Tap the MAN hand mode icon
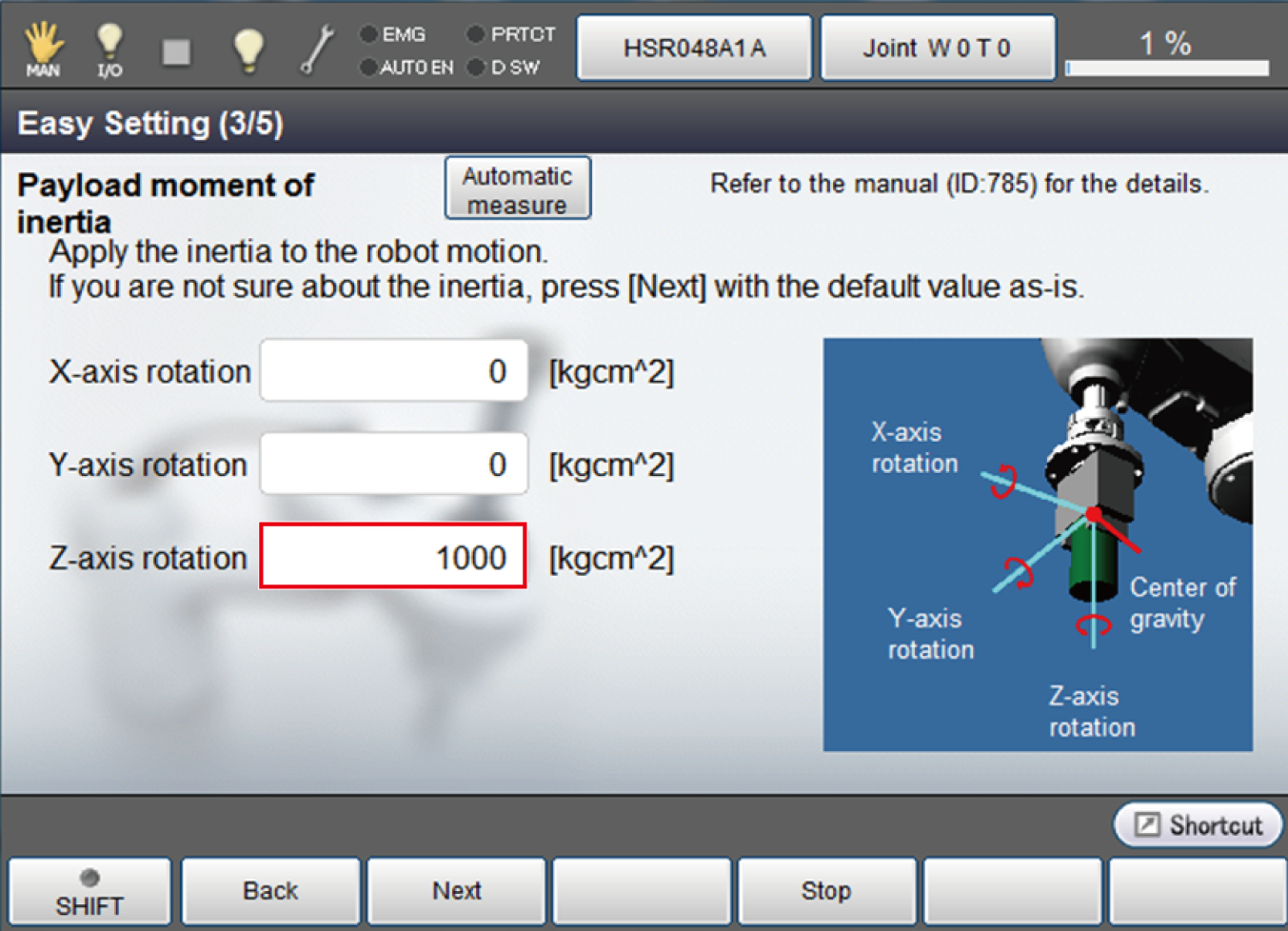The image size is (1288, 931). coord(43,48)
